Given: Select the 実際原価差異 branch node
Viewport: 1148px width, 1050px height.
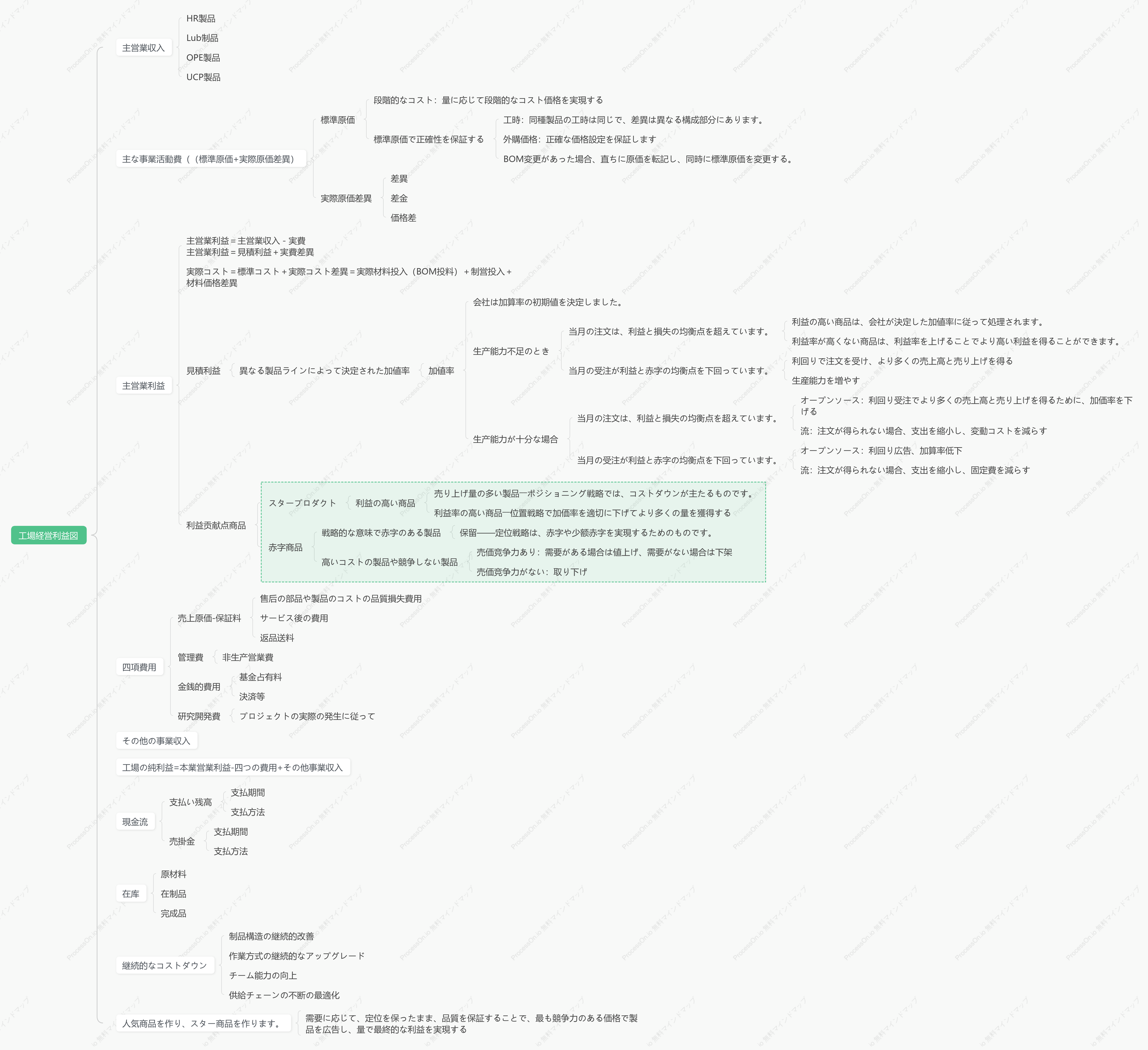Looking at the screenshot, I should (346, 198).
